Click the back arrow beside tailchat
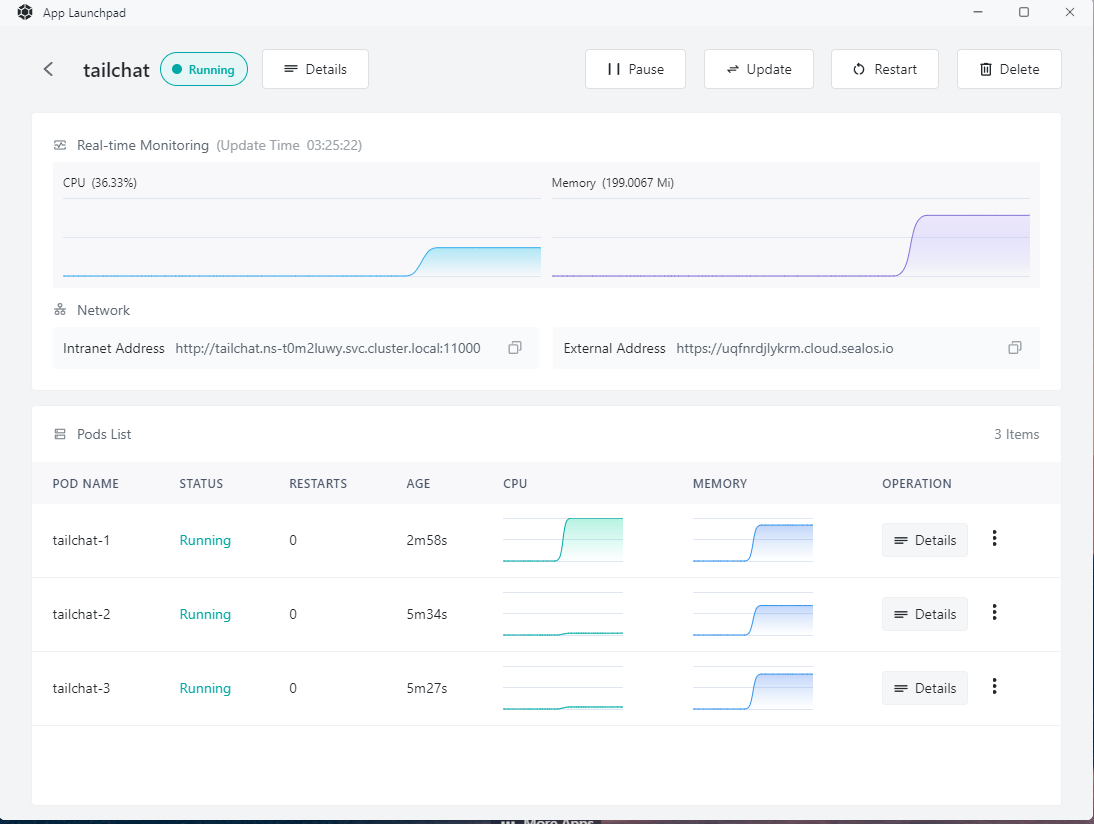Image resolution: width=1094 pixels, height=824 pixels. coord(48,69)
